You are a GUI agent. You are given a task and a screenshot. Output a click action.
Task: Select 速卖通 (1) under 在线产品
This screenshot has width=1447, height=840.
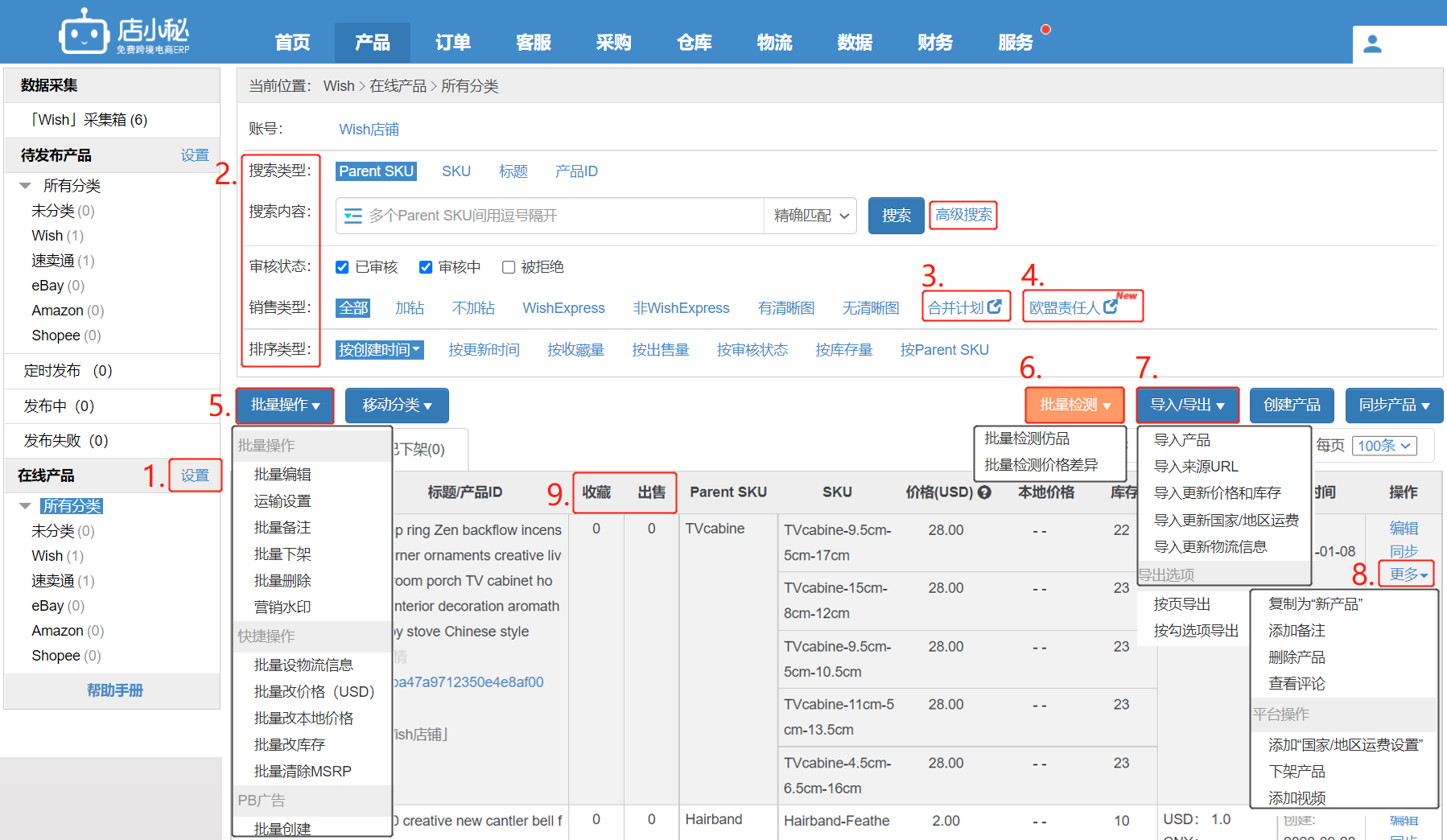pyautogui.click(x=63, y=581)
